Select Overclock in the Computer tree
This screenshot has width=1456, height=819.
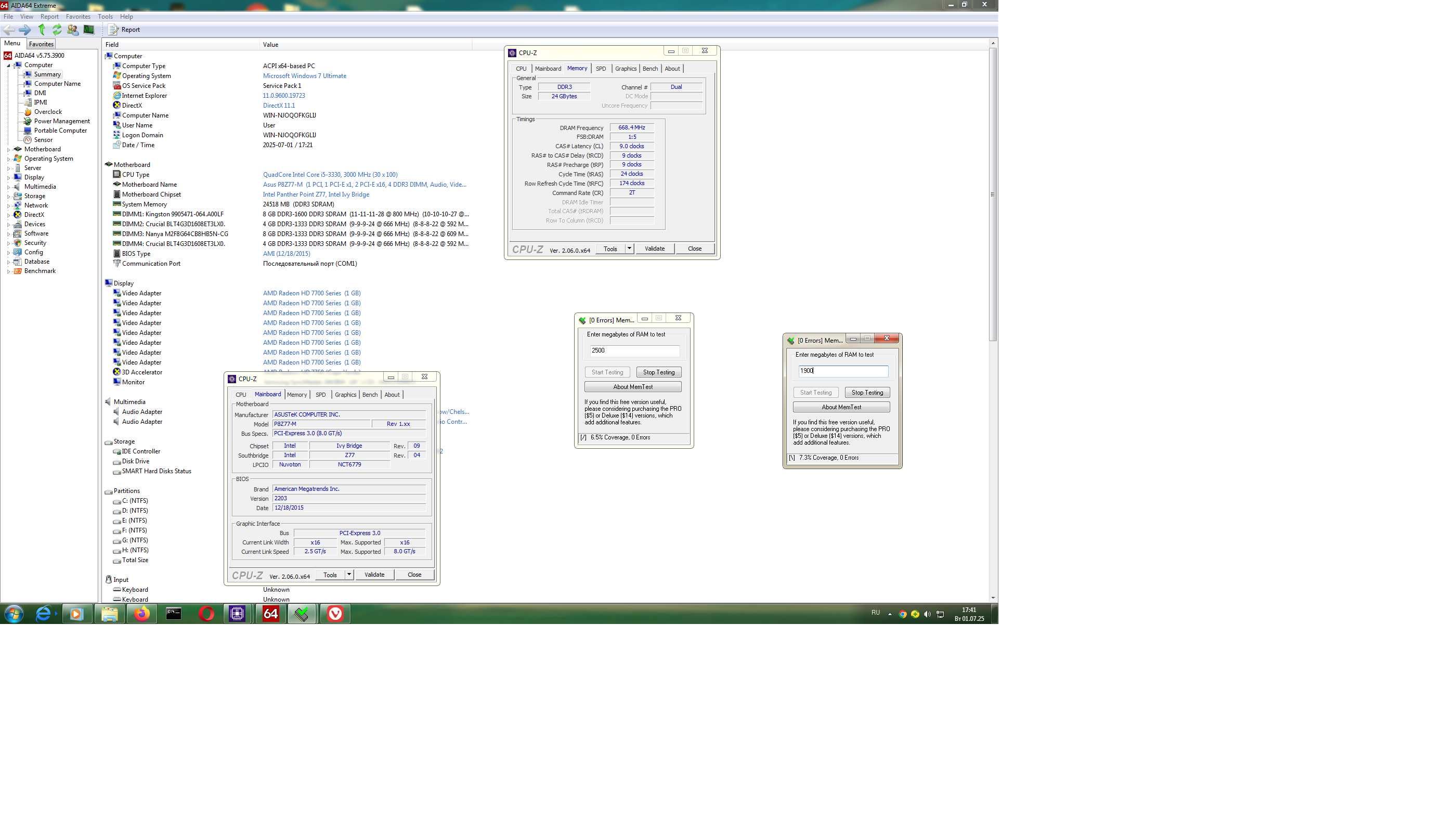(x=47, y=112)
